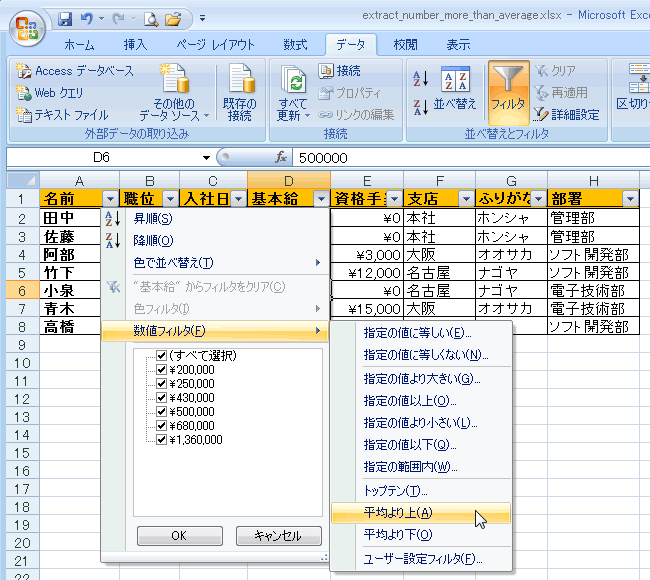
Task: Expand 色で並べ替え submenu
Action: [x=215, y=262]
